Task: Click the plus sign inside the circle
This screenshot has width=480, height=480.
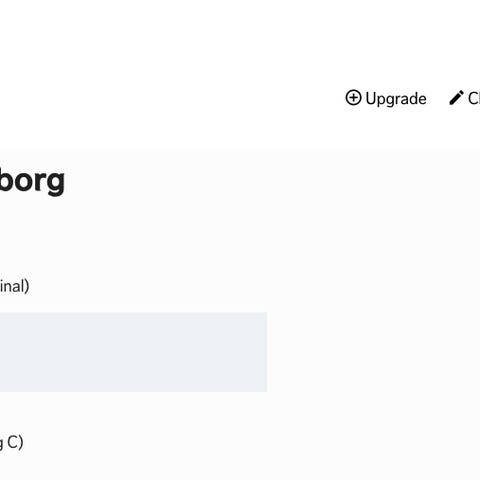Action: point(353,98)
